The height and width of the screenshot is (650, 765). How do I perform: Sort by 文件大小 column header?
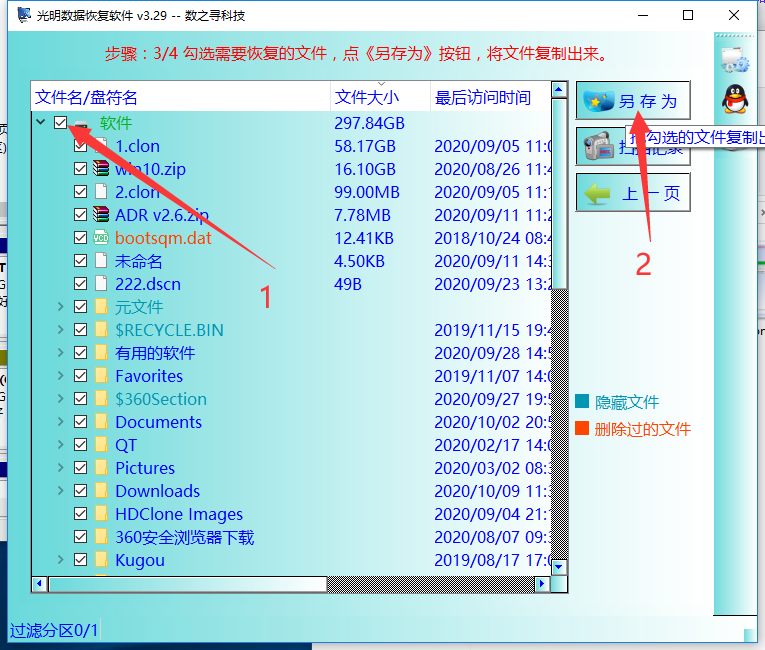point(381,97)
